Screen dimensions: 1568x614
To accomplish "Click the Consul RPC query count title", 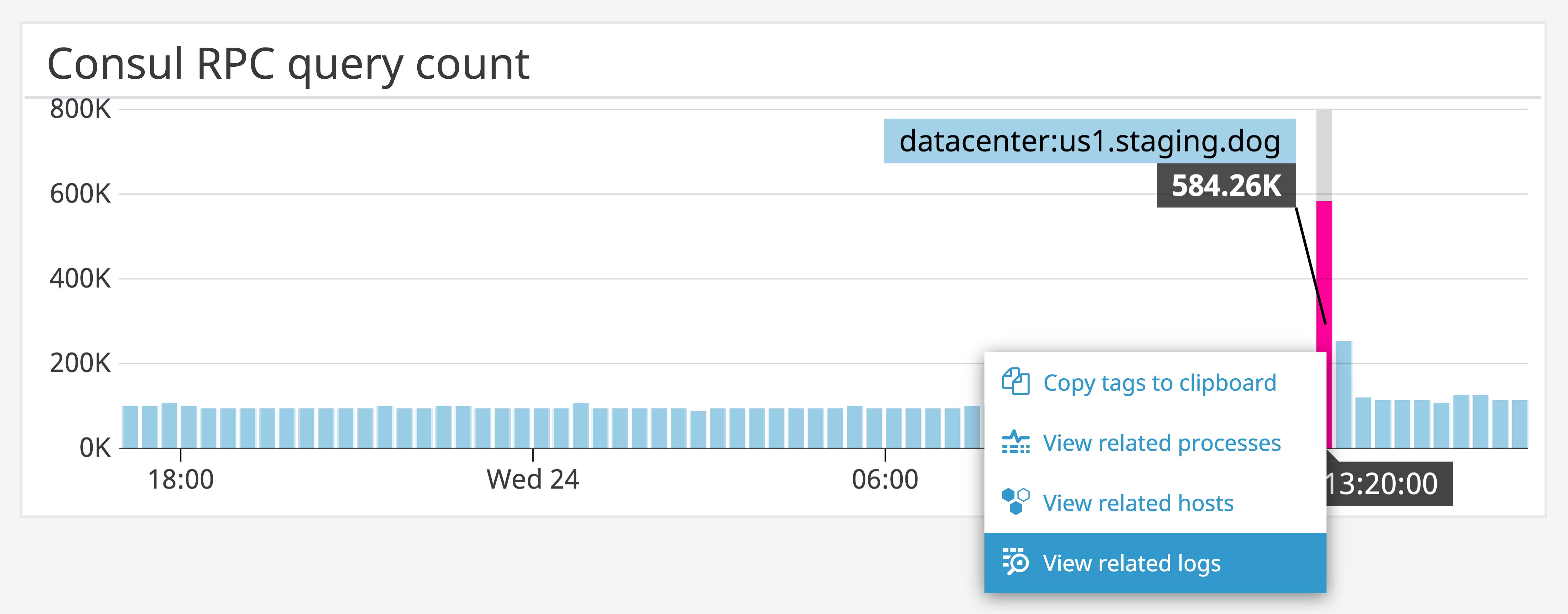I will pyautogui.click(x=288, y=64).
